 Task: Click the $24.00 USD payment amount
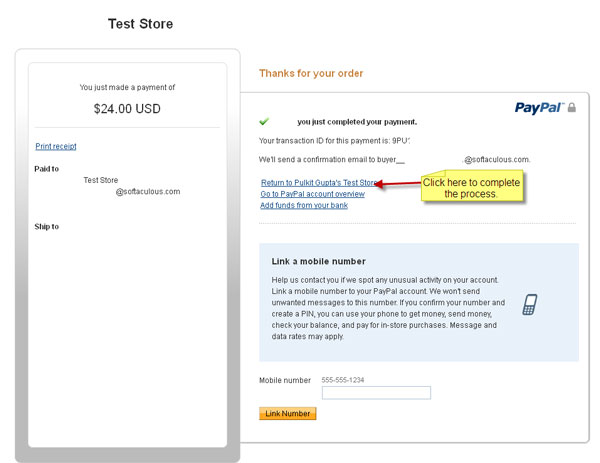[127, 109]
